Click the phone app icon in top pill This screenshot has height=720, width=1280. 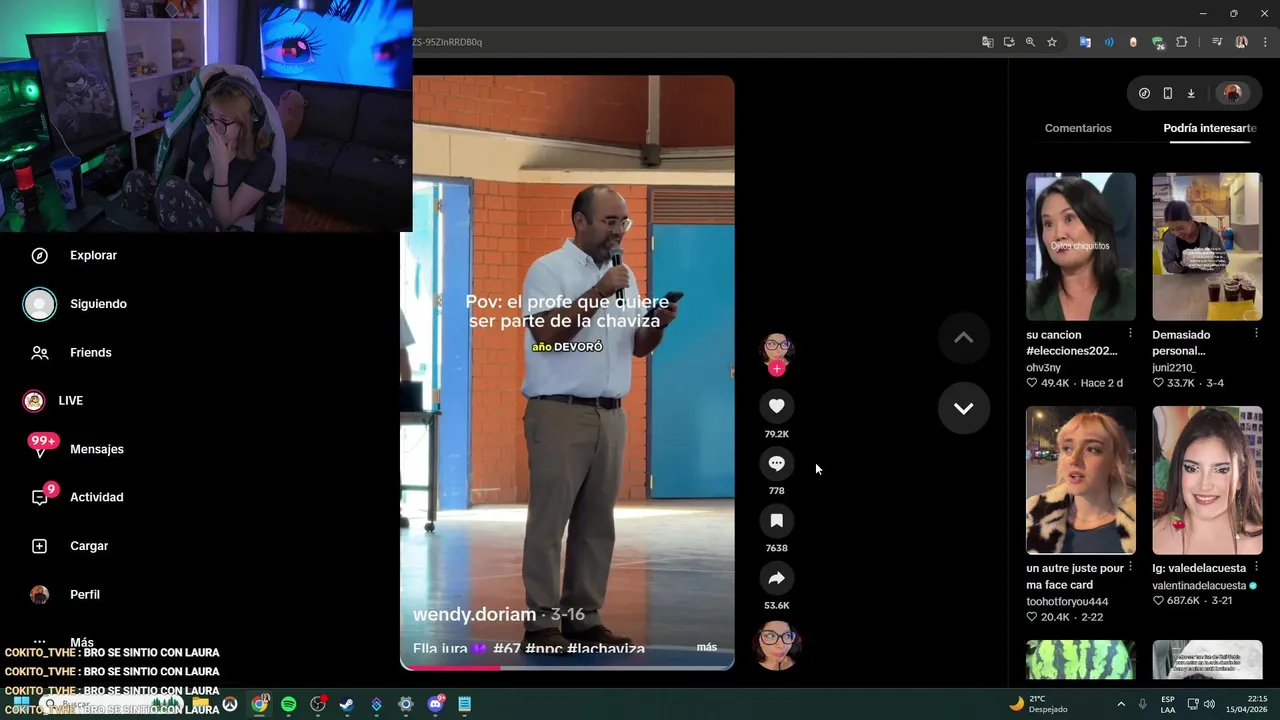coord(1167,93)
